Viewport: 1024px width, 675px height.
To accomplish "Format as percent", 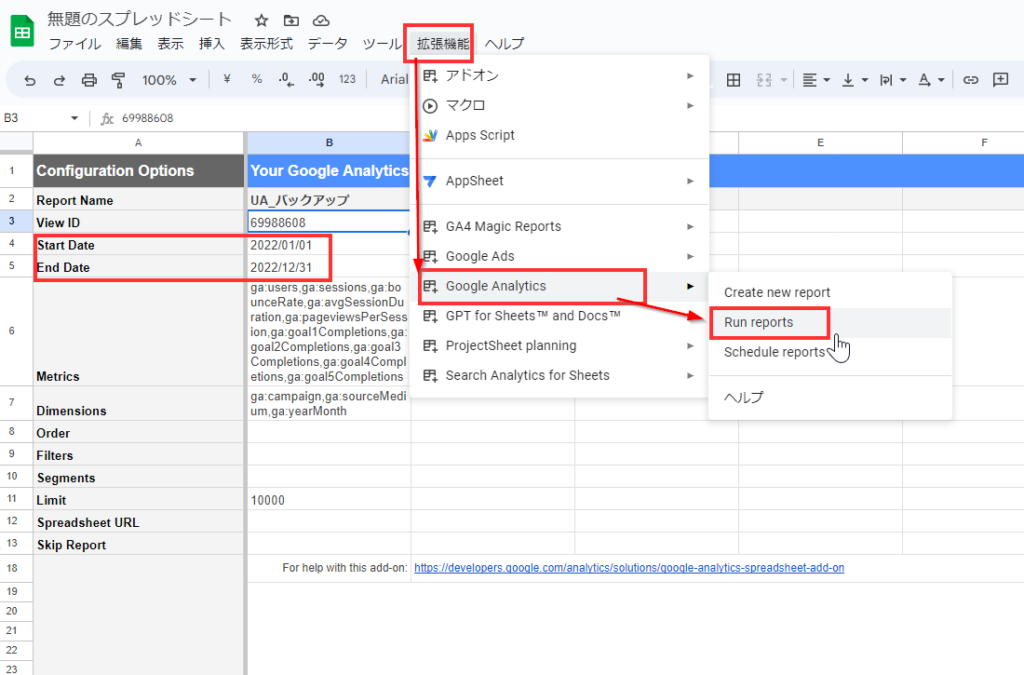I will point(257,79).
